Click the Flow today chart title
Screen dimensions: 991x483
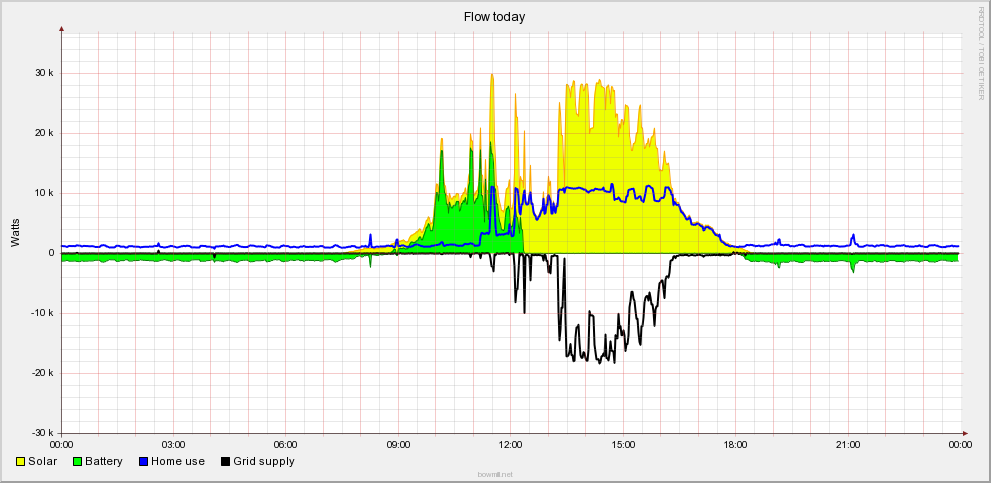(494, 17)
